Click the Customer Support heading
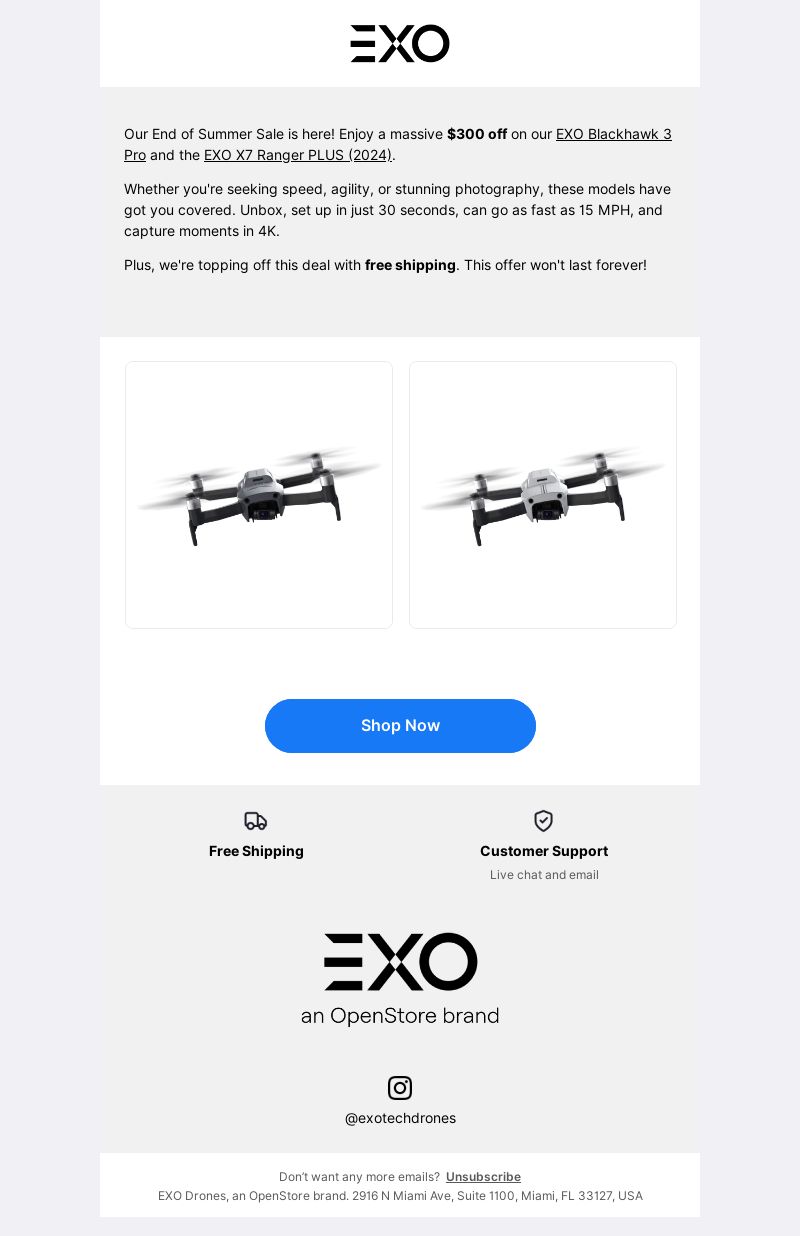The width and height of the screenshot is (800, 1236). [544, 851]
